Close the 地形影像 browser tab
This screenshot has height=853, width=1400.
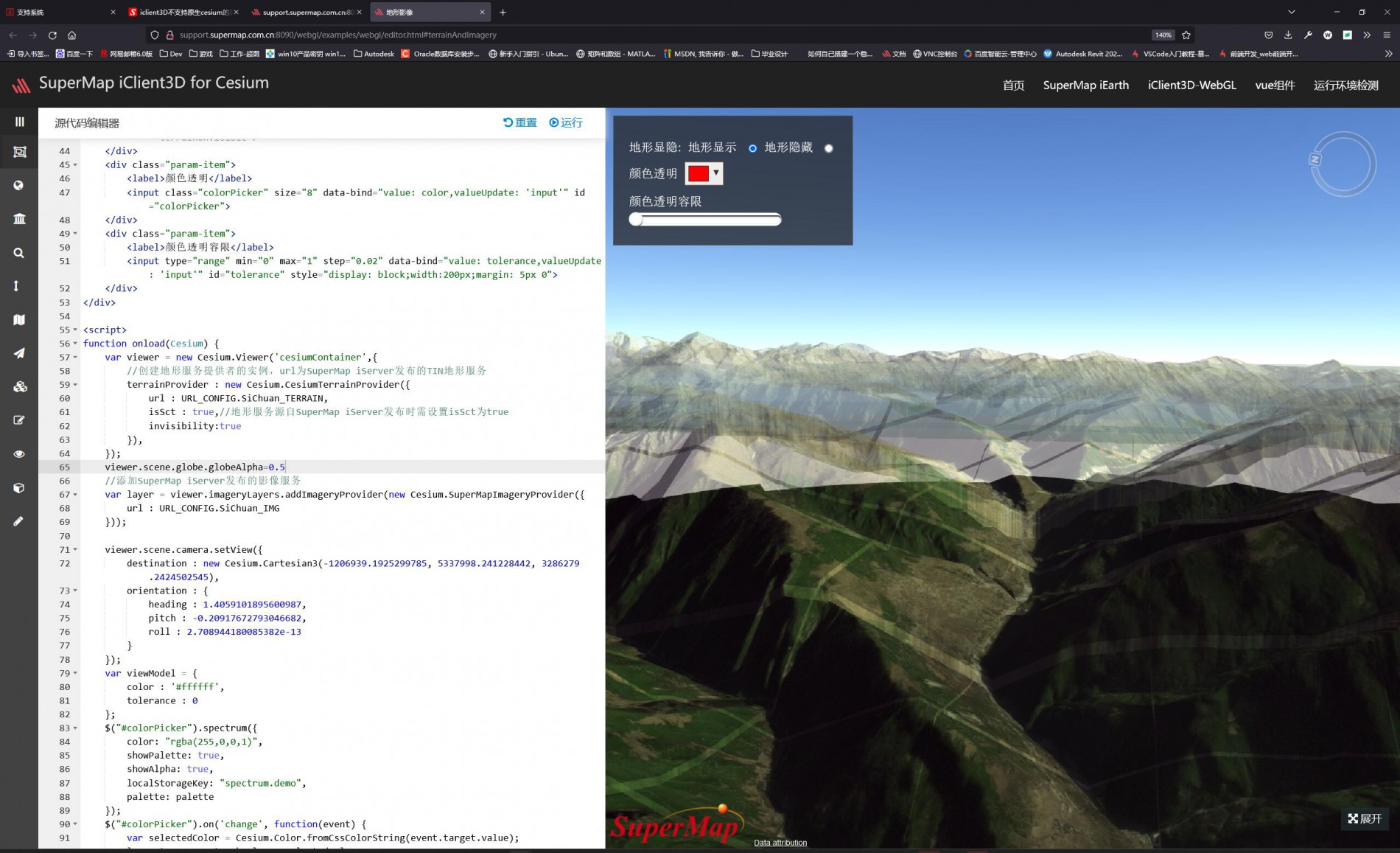coord(483,12)
